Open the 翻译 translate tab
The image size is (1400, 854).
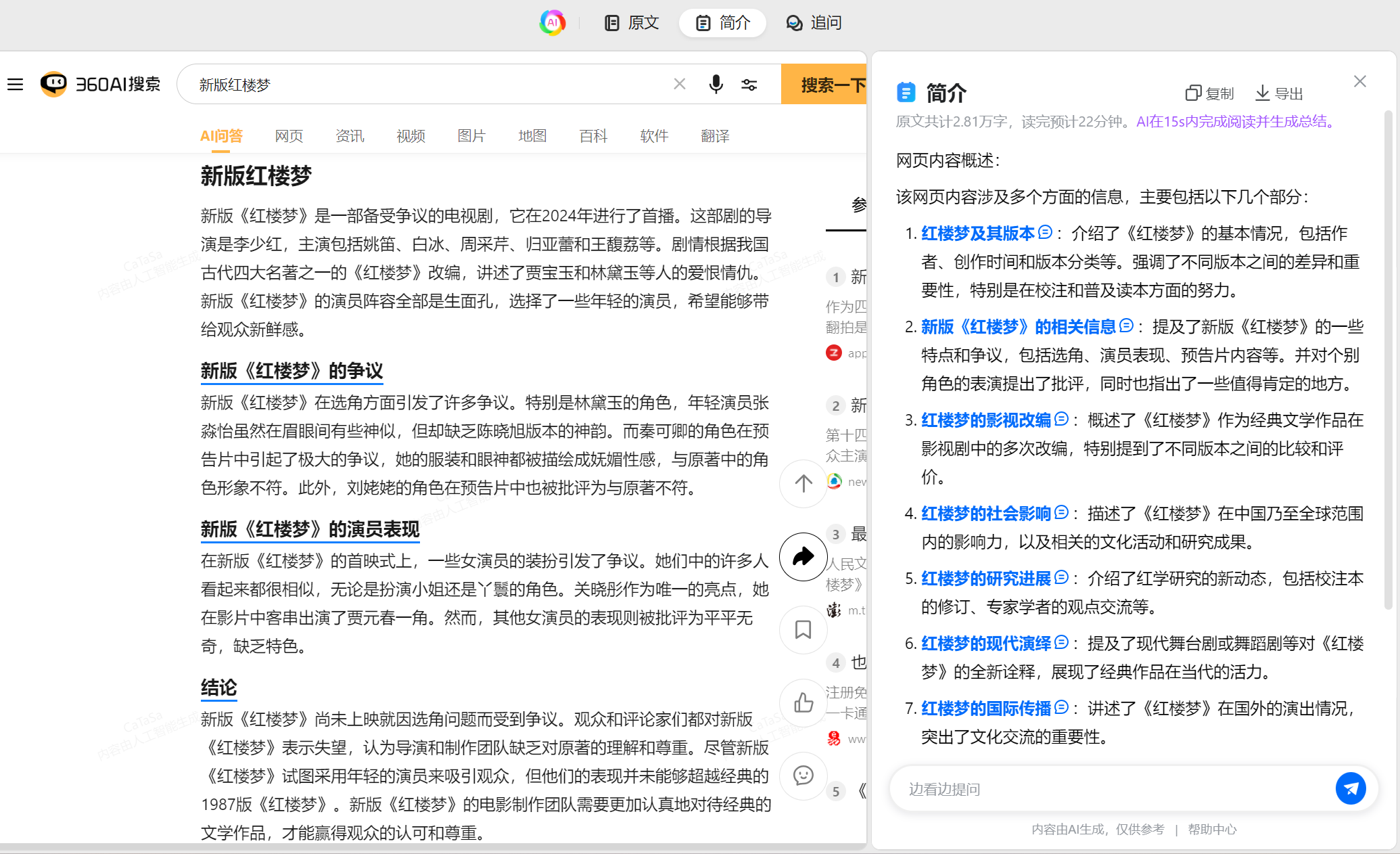(715, 136)
